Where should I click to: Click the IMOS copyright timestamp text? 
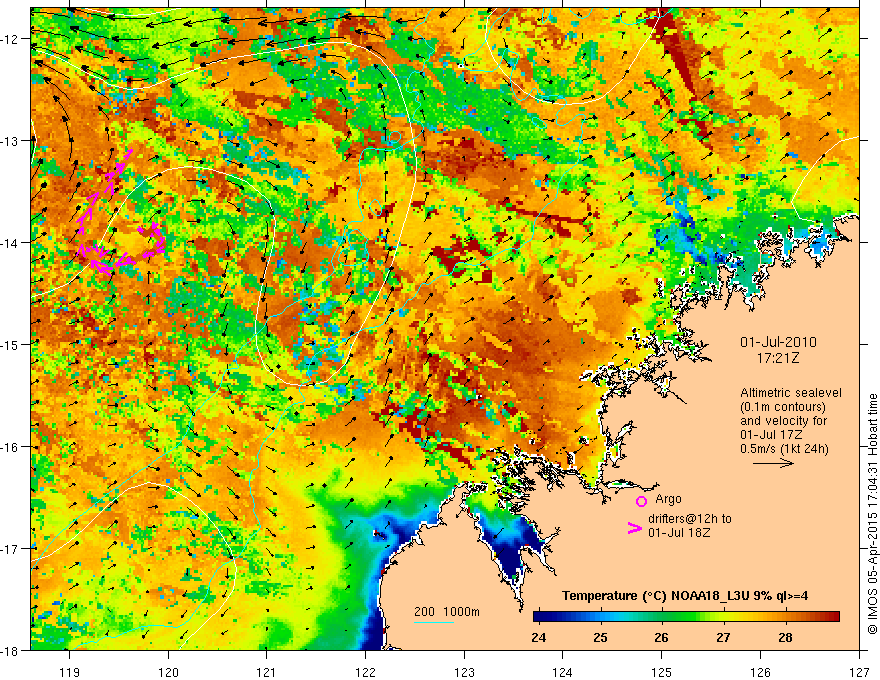(872, 514)
